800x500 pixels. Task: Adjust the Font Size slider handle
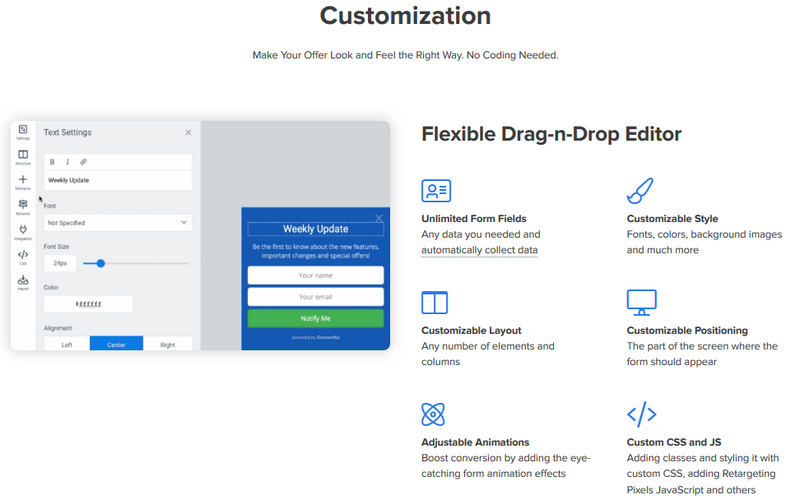[101, 263]
